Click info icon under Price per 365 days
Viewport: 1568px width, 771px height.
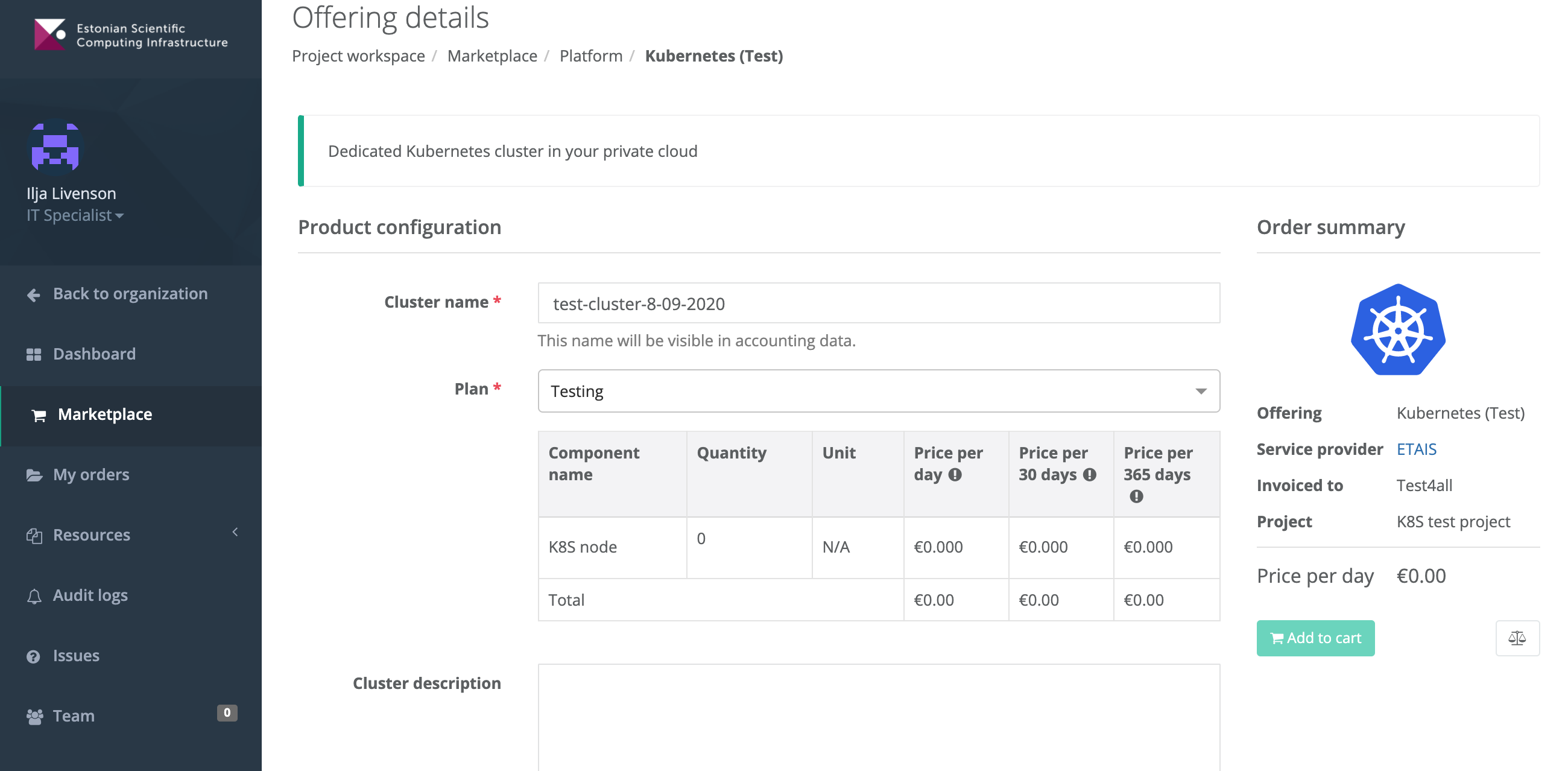tap(1136, 497)
